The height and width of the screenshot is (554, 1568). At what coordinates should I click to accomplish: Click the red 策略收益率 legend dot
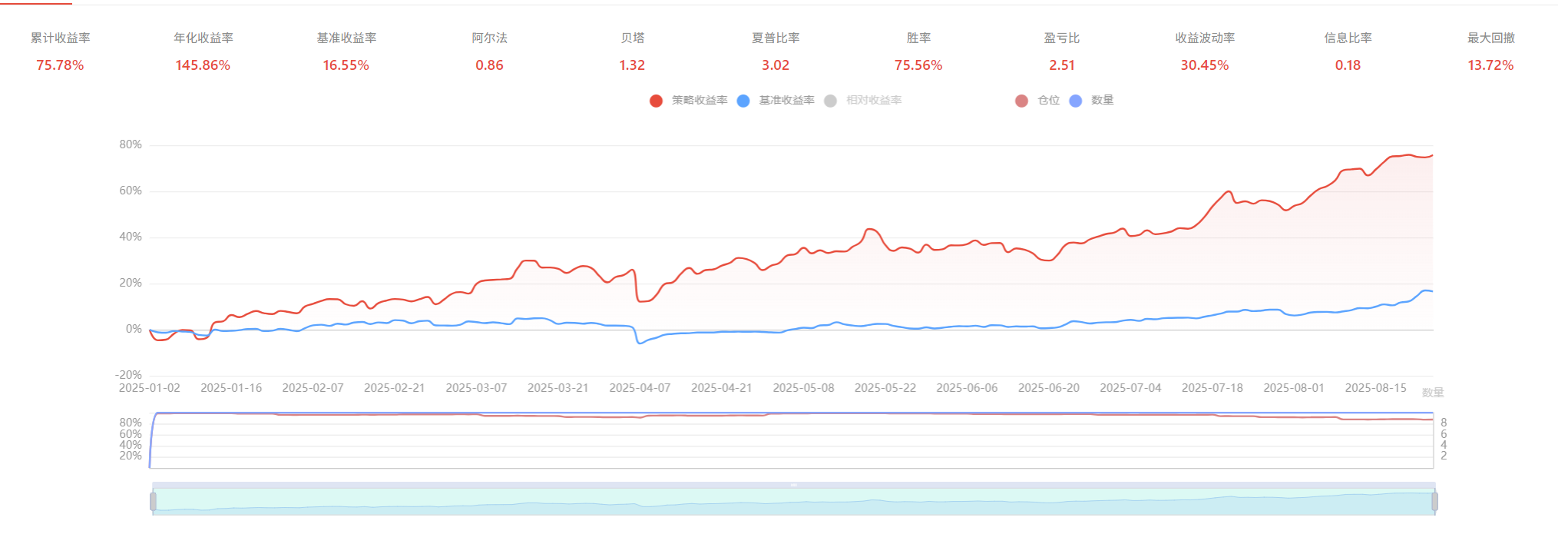tap(656, 101)
